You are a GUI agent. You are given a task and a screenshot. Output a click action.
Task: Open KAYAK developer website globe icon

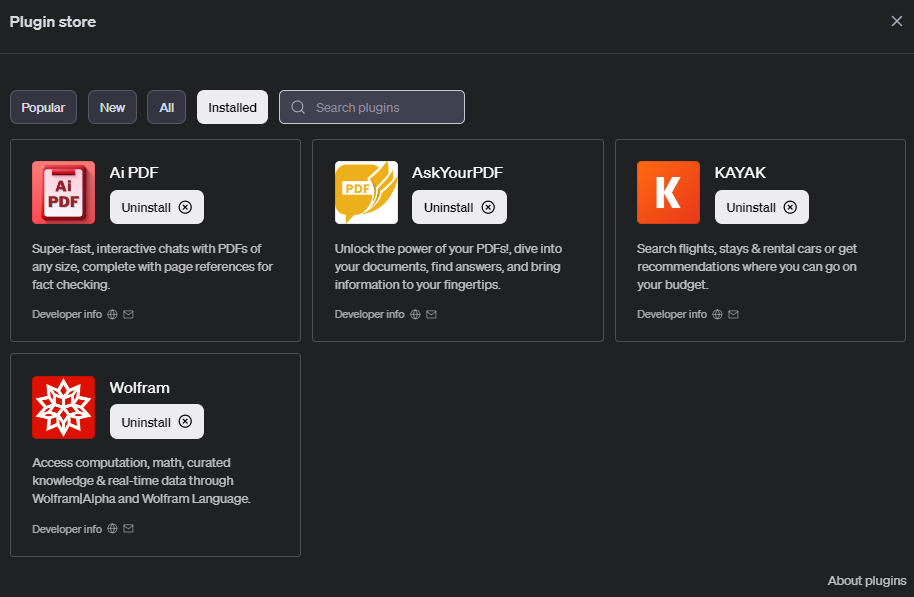pyautogui.click(x=718, y=314)
